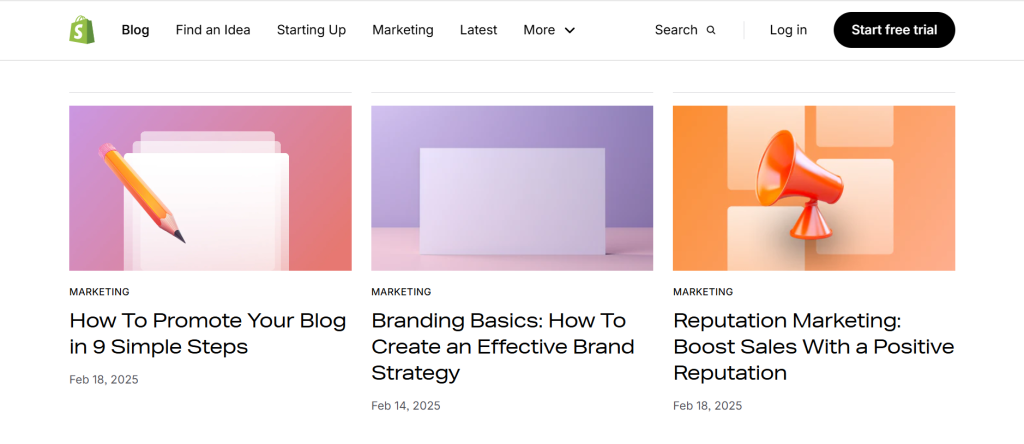Open the orange megaphone article thumbnail

pos(813,188)
